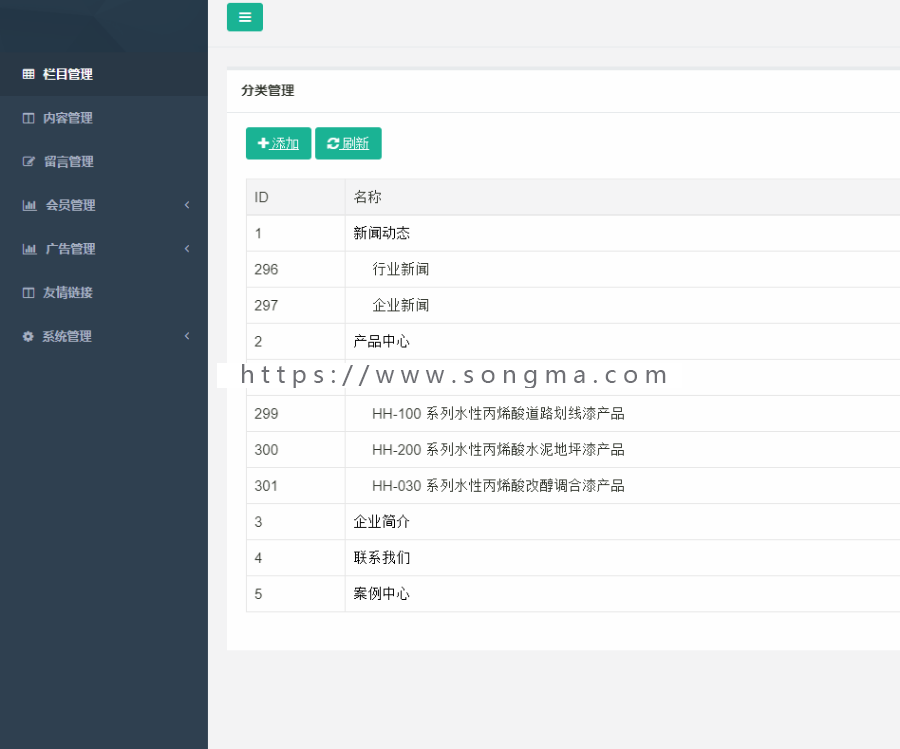Expand the 会员管理 submenu chevron
The height and width of the screenshot is (749, 900).
pyautogui.click(x=187, y=205)
